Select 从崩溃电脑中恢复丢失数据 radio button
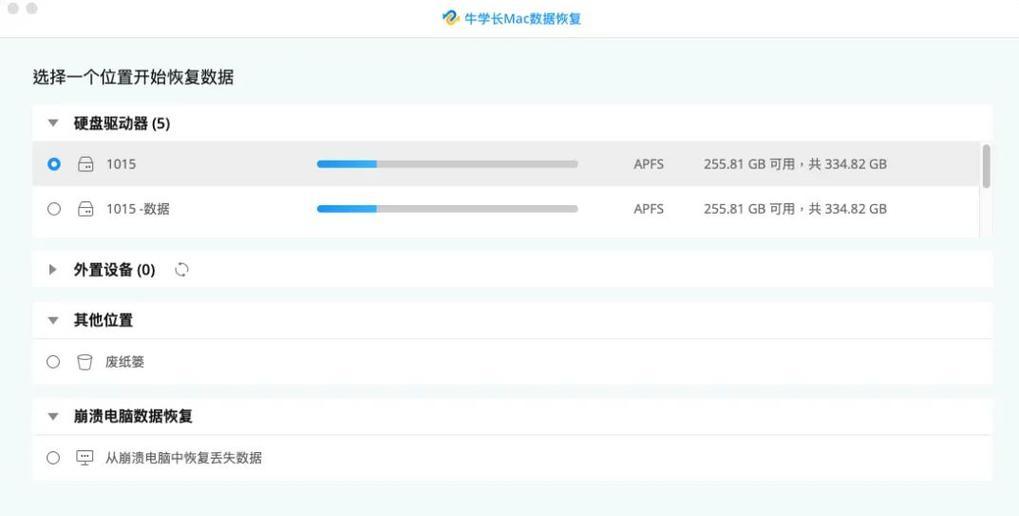This screenshot has height=516, width=1019. [53, 458]
